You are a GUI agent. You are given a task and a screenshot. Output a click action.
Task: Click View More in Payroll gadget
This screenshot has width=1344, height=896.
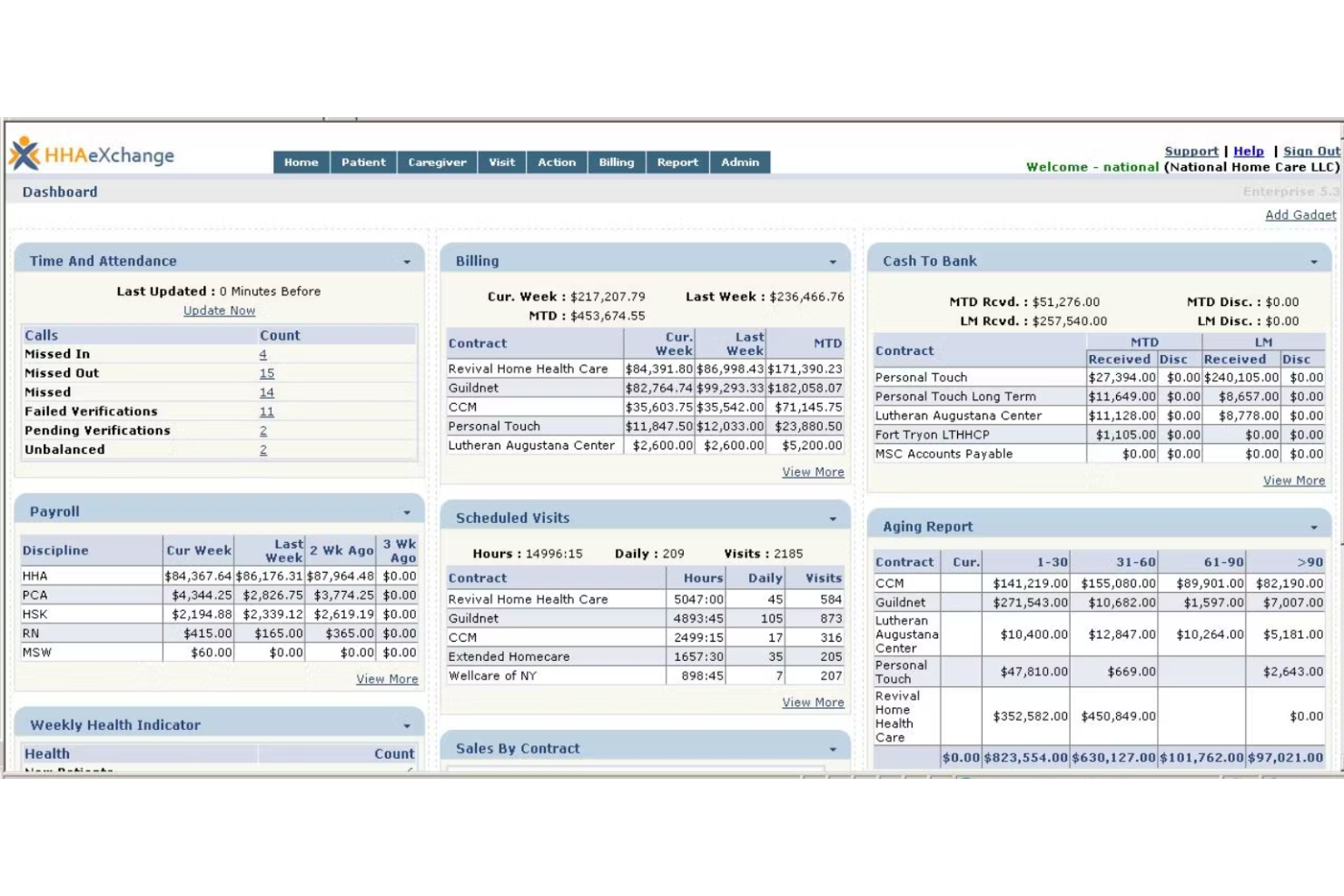[x=387, y=679]
